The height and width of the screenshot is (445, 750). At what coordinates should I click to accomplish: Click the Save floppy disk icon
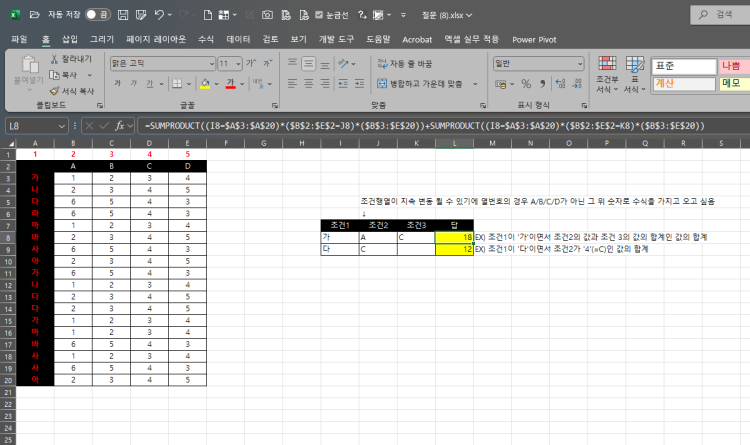pyautogui.click(x=123, y=15)
